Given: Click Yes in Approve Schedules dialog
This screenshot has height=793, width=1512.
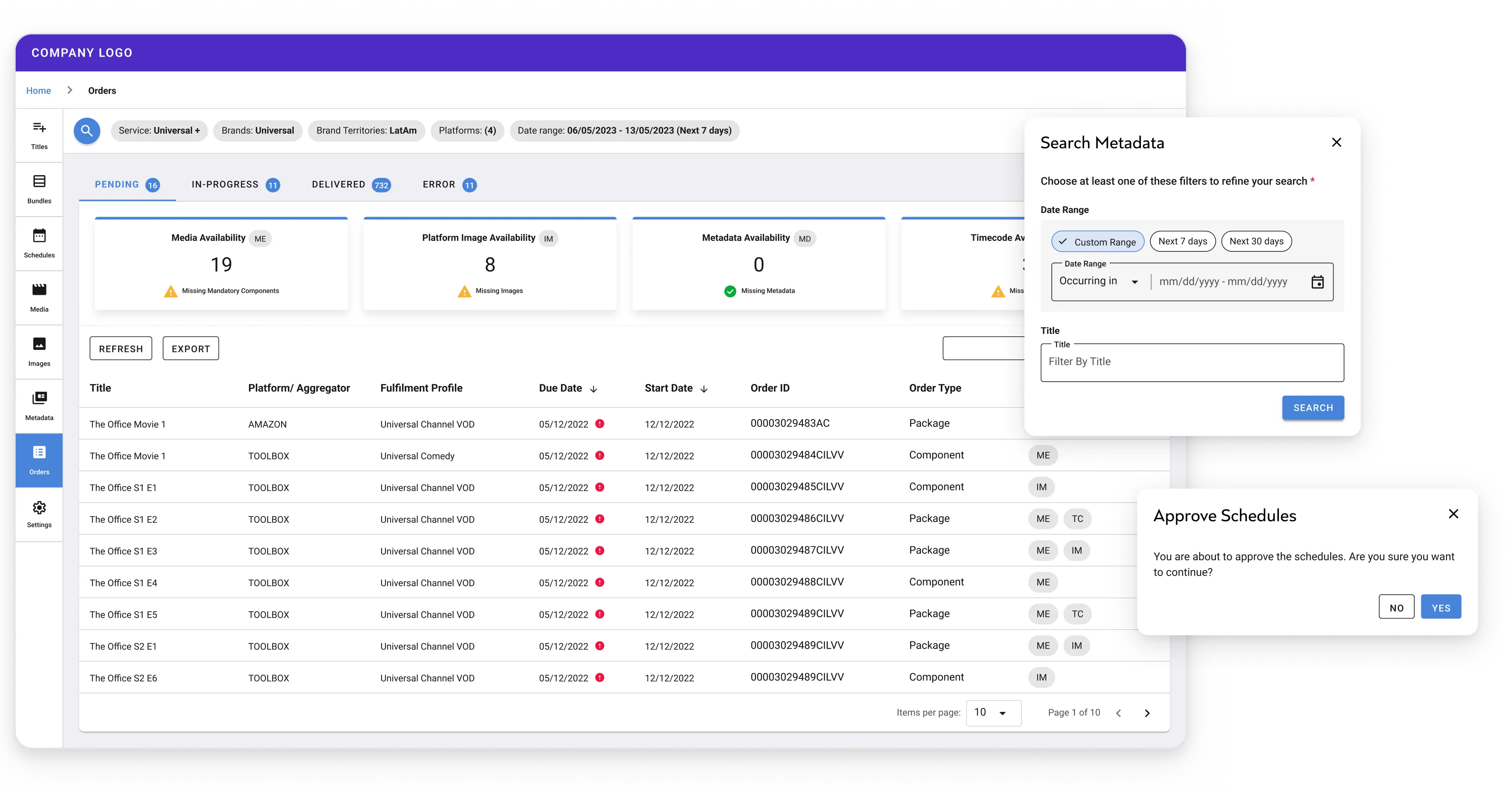Looking at the screenshot, I should pyautogui.click(x=1441, y=607).
